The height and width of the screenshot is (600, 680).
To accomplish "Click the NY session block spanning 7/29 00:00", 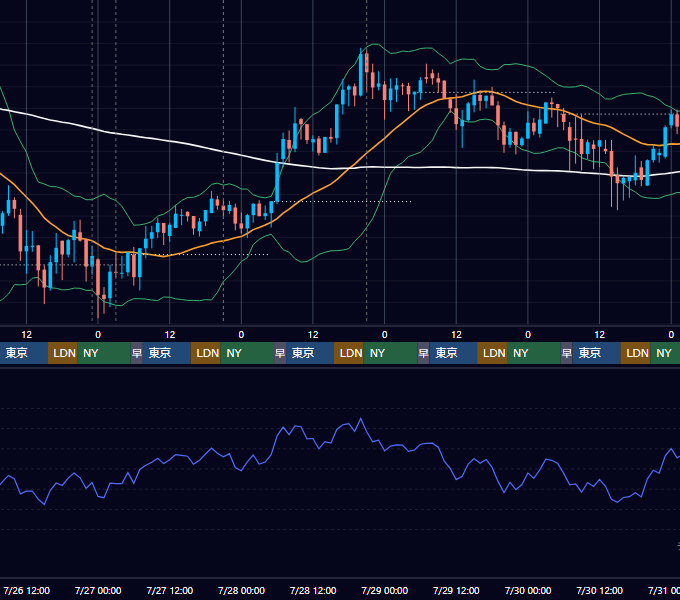I will pos(390,353).
